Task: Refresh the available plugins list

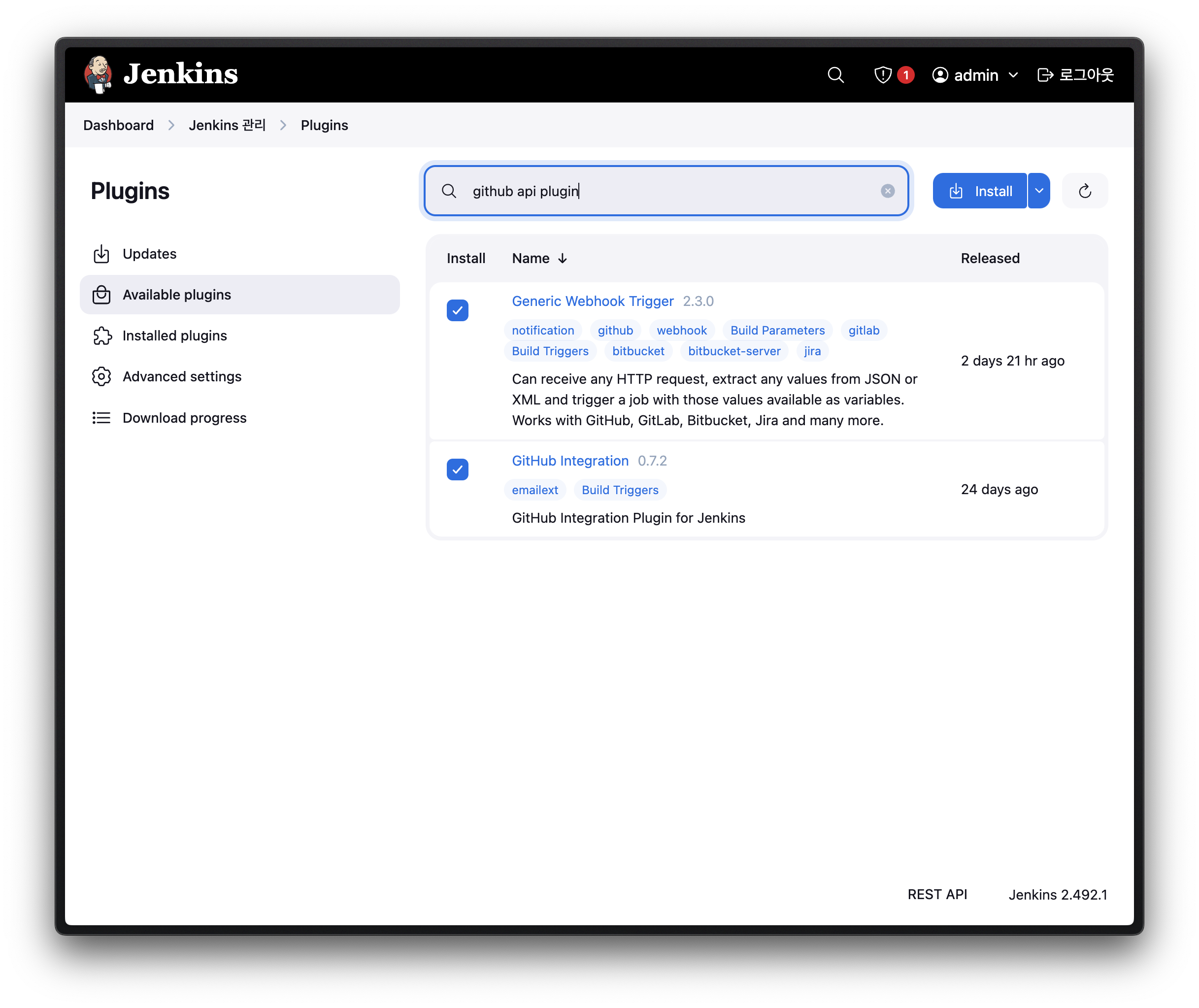Action: 1085,191
